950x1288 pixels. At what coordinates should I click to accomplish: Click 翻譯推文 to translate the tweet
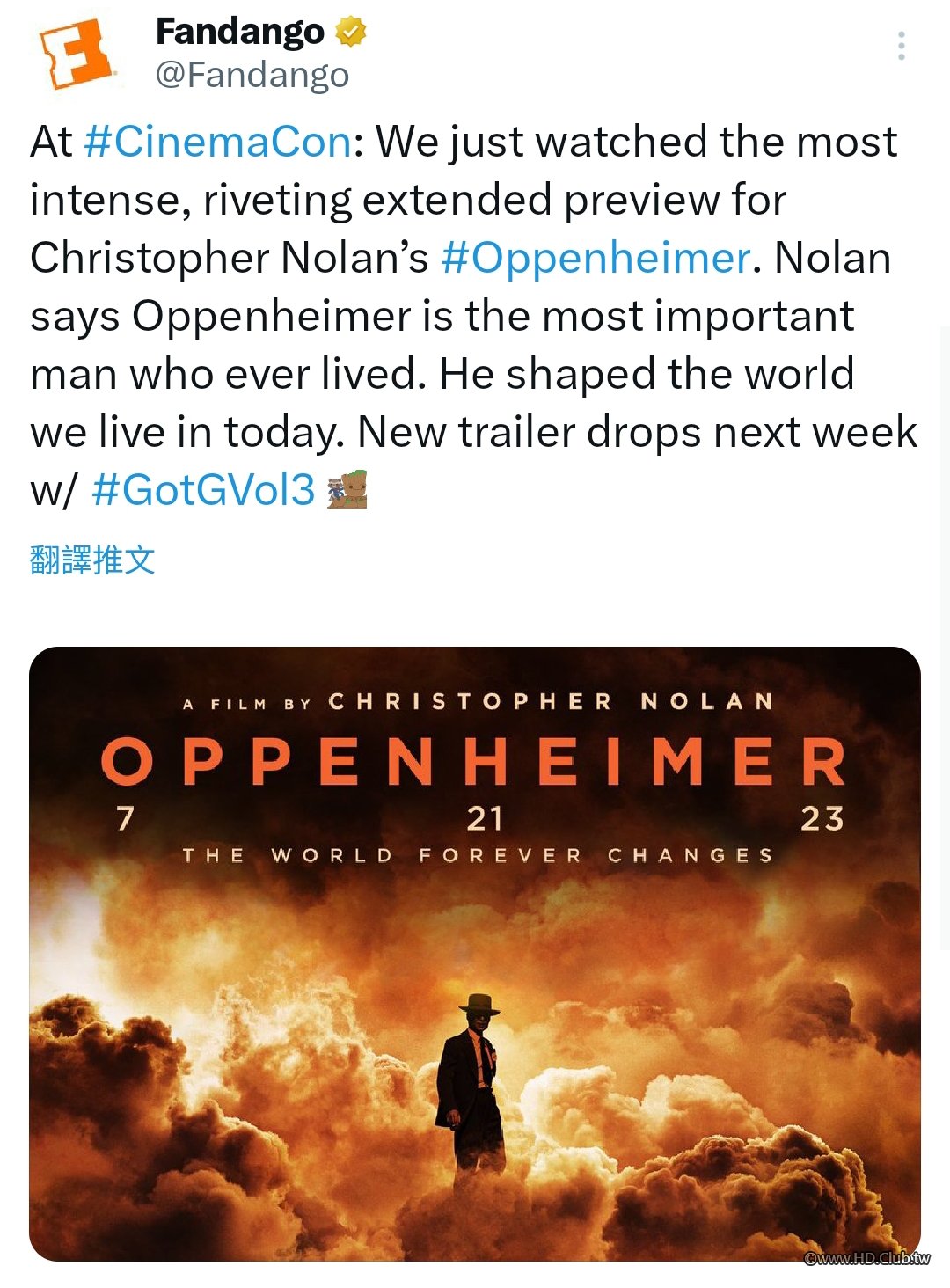click(92, 560)
